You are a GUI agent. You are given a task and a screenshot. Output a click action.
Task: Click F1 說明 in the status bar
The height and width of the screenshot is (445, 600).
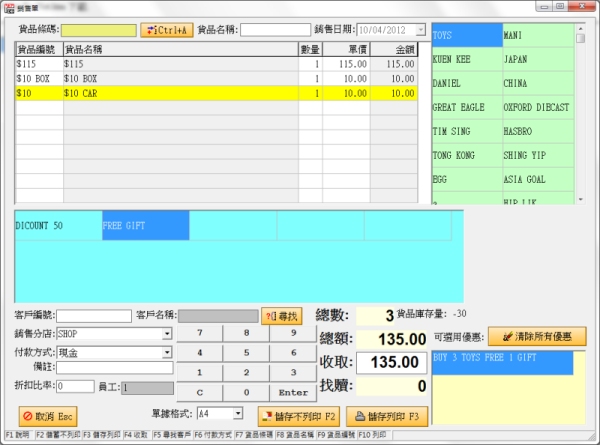18,435
